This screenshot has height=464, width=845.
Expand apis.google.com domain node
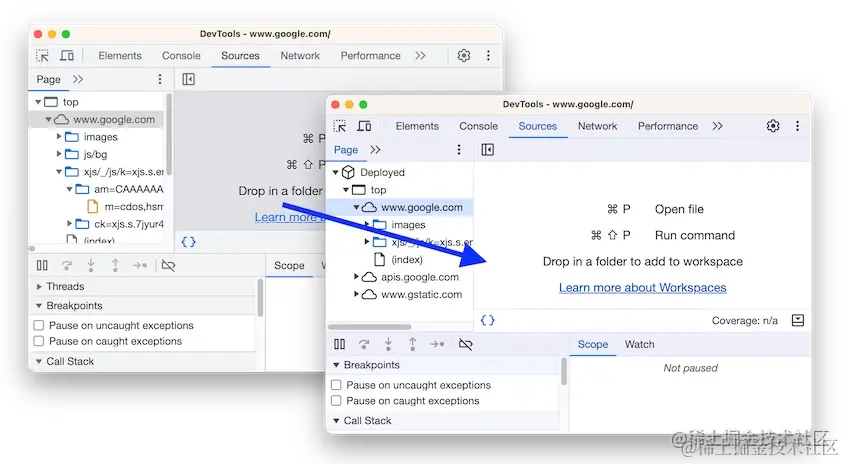tap(356, 277)
